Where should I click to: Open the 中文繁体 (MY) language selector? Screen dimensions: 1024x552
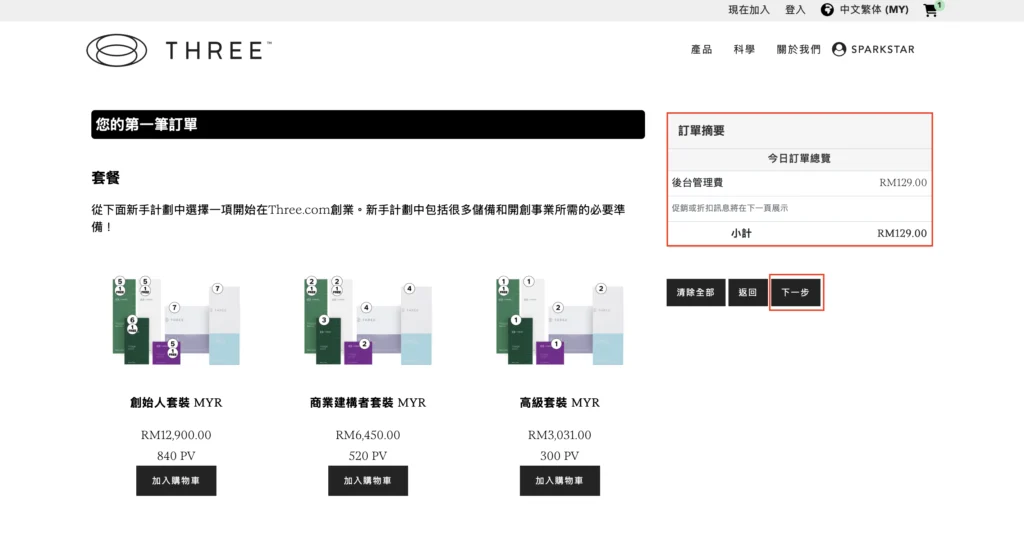[874, 10]
